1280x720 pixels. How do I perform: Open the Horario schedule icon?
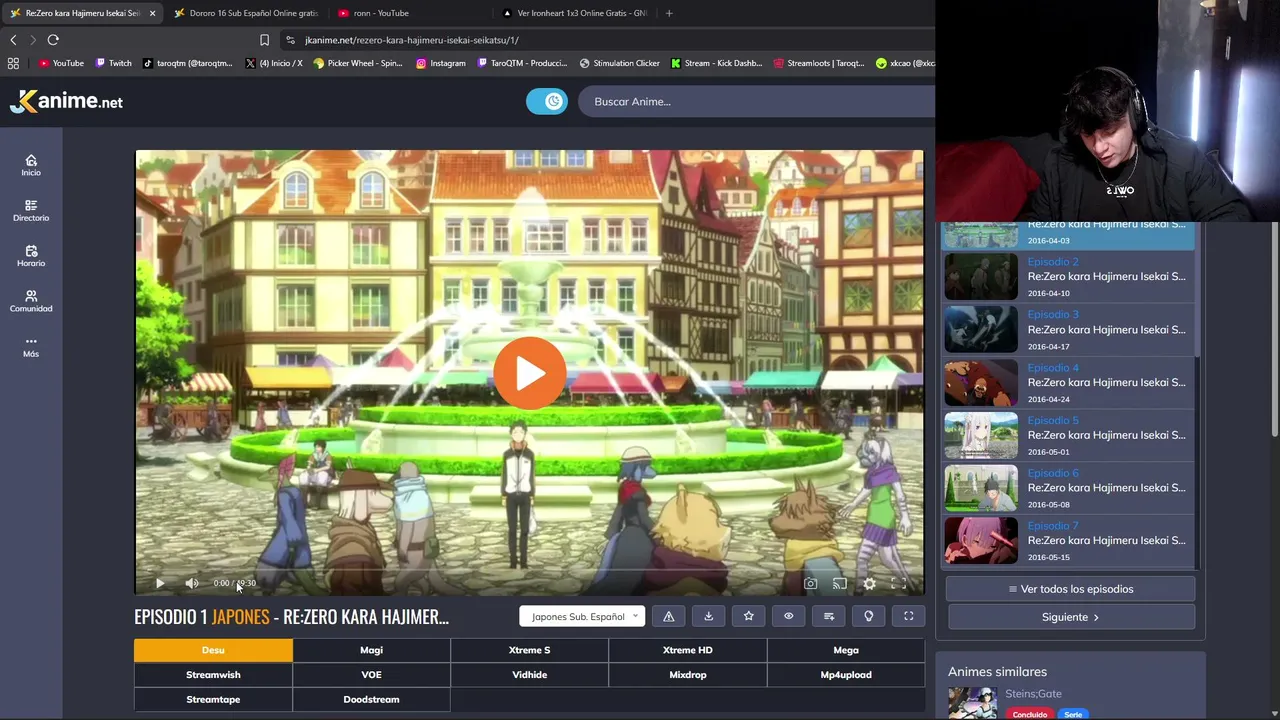tap(31, 256)
